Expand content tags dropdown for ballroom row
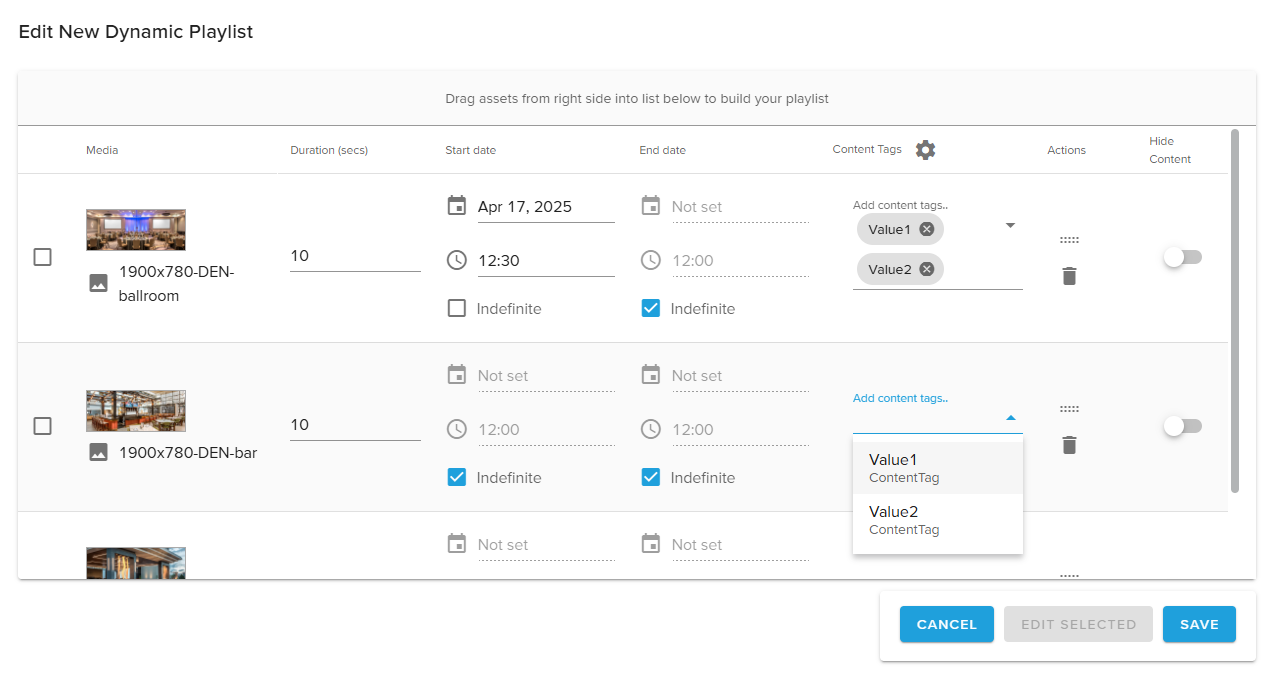1274x677 pixels. click(1010, 226)
